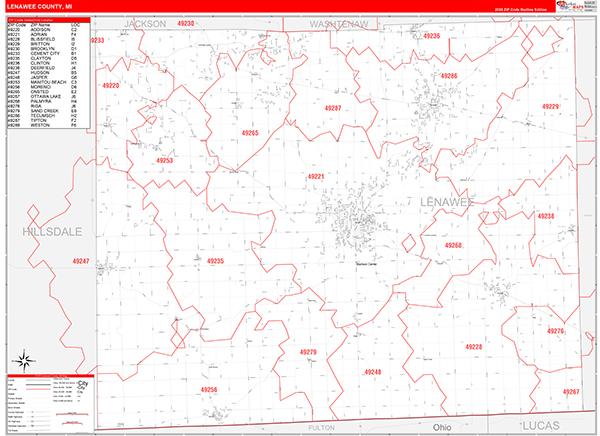Click the WASHTENAW county name label
600x436 pixels.
pos(339,24)
